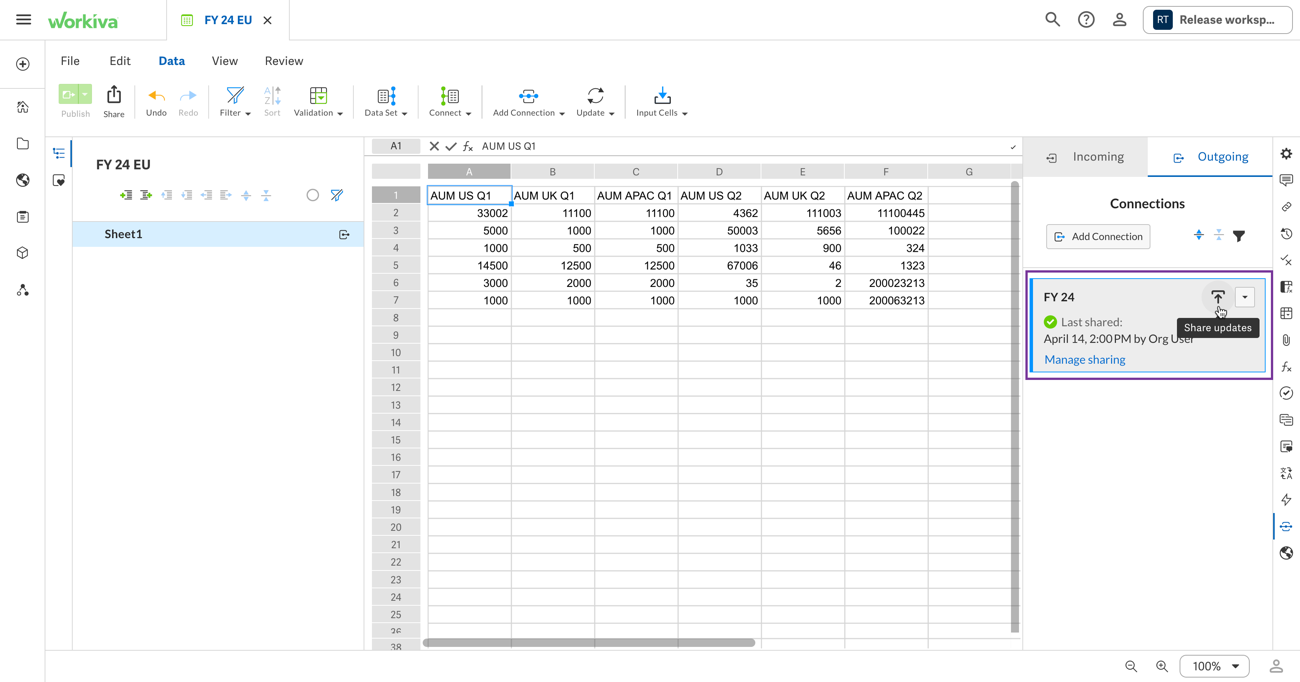Click the help question mark icon
This screenshot has width=1300, height=682.
tap(1086, 20)
